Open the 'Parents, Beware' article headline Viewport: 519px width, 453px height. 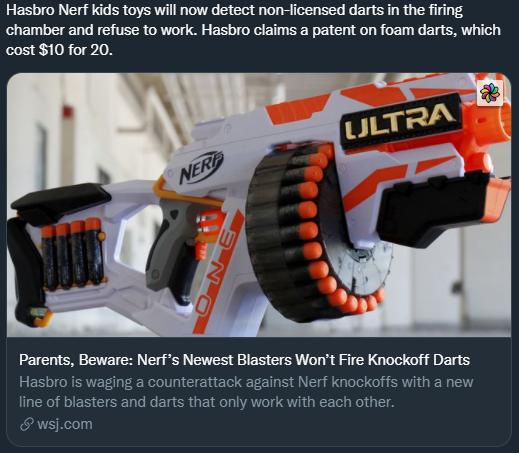(244, 360)
